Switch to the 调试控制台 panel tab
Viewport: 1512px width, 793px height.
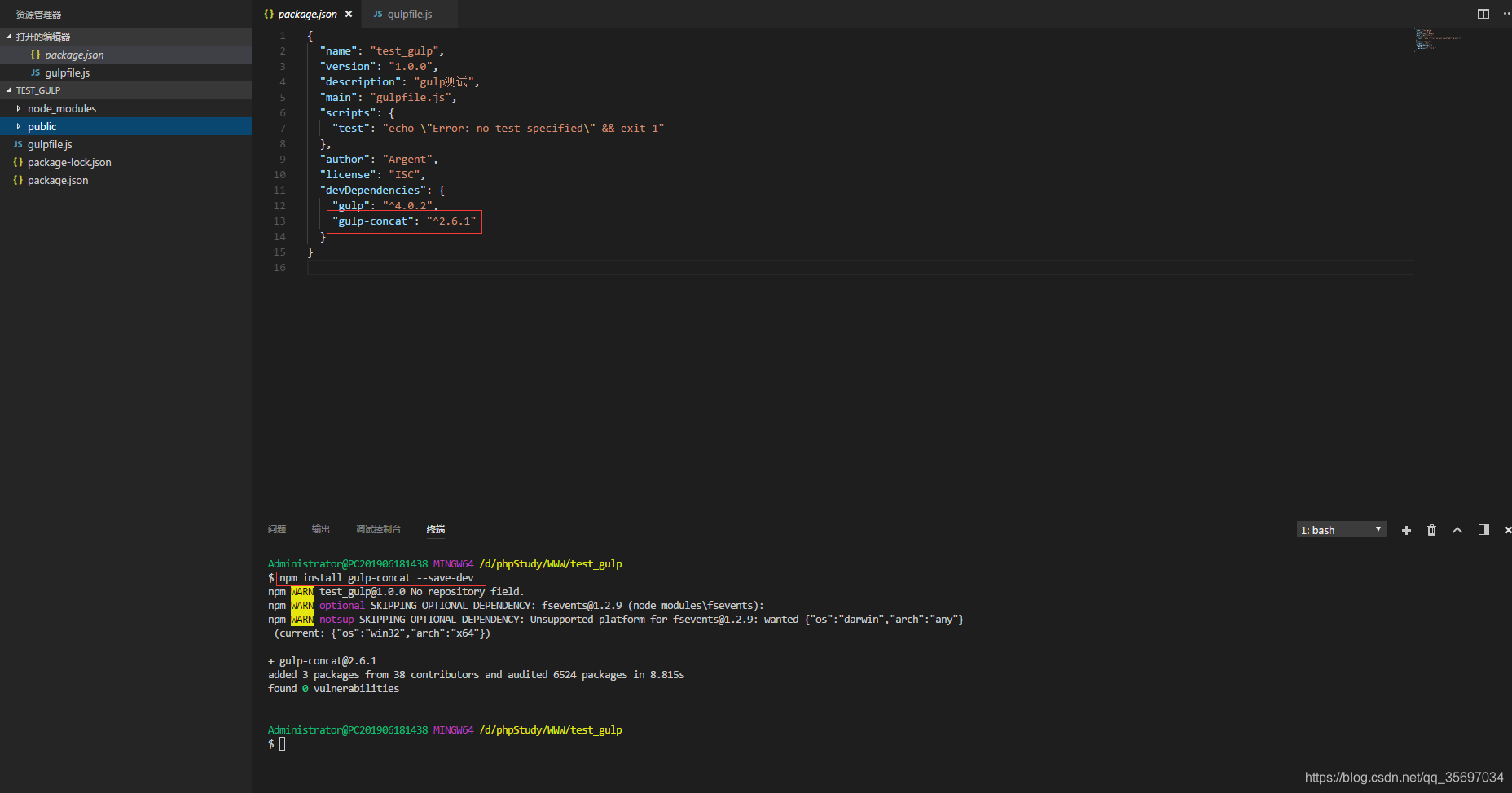[378, 529]
